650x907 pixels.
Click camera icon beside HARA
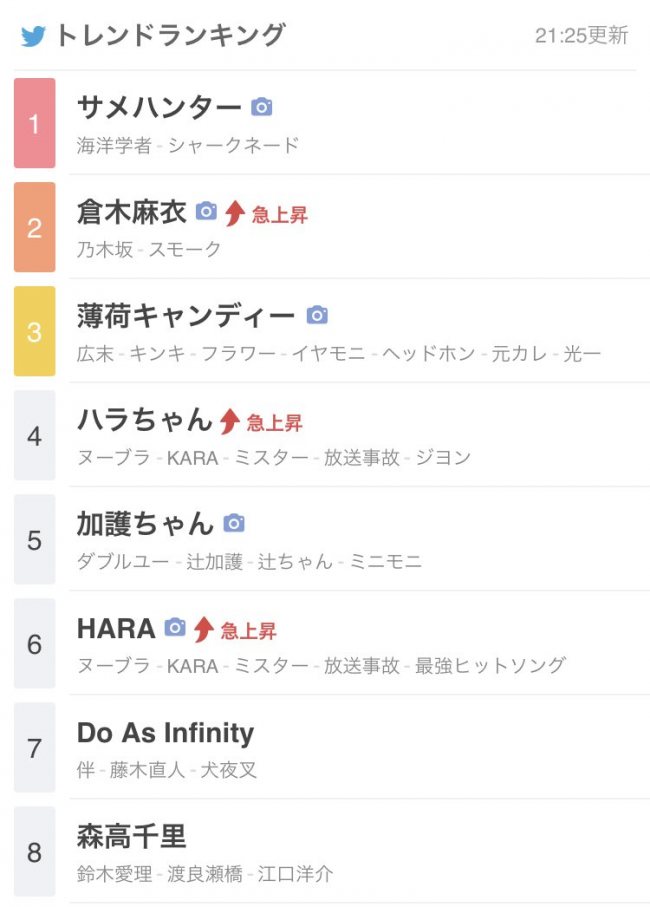click(x=175, y=628)
